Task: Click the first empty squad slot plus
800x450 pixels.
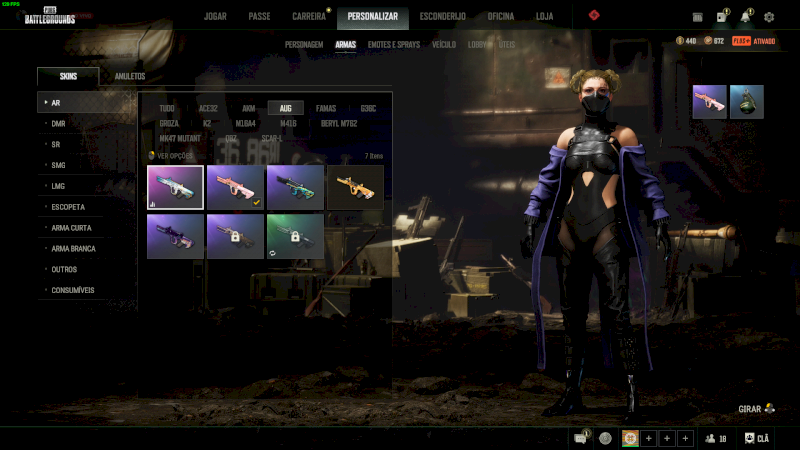Action: pos(648,438)
